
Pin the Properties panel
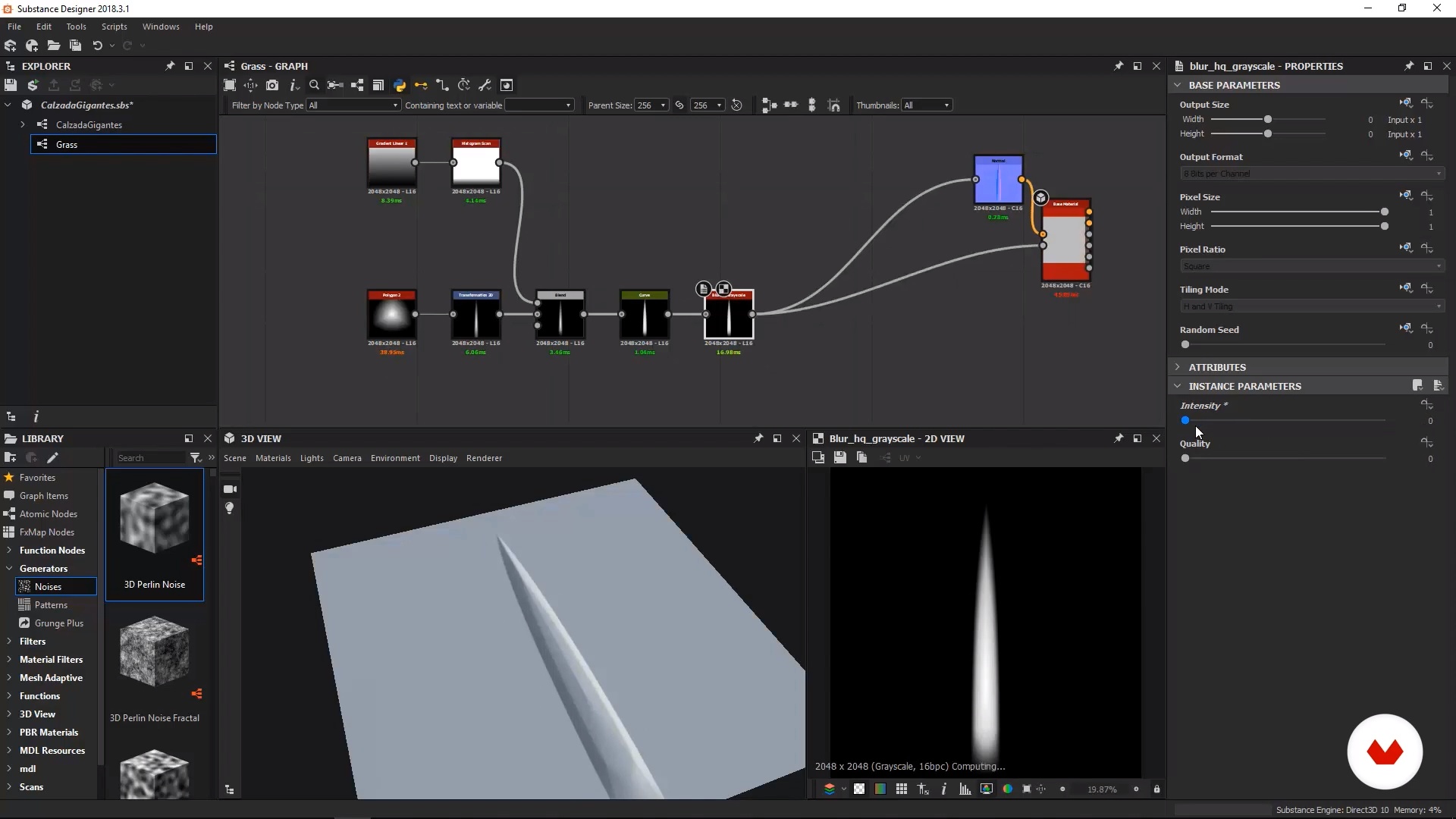pyautogui.click(x=1409, y=66)
